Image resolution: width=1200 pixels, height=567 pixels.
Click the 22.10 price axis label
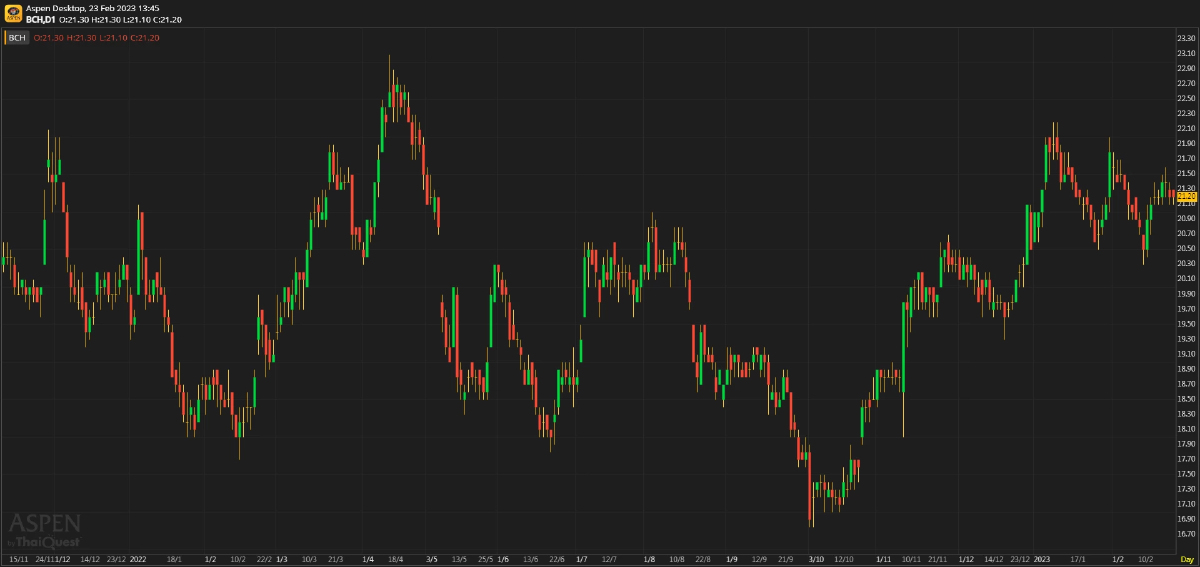[x=1187, y=128]
